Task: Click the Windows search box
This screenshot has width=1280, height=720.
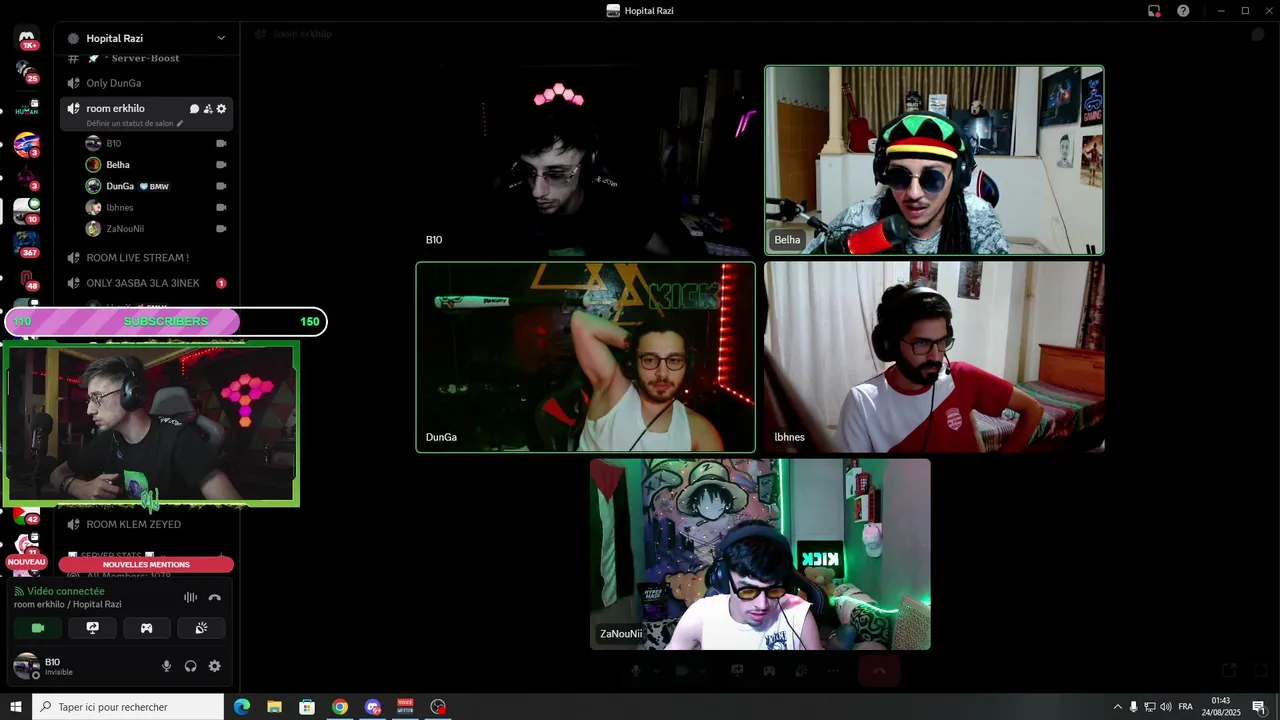Action: [128, 707]
